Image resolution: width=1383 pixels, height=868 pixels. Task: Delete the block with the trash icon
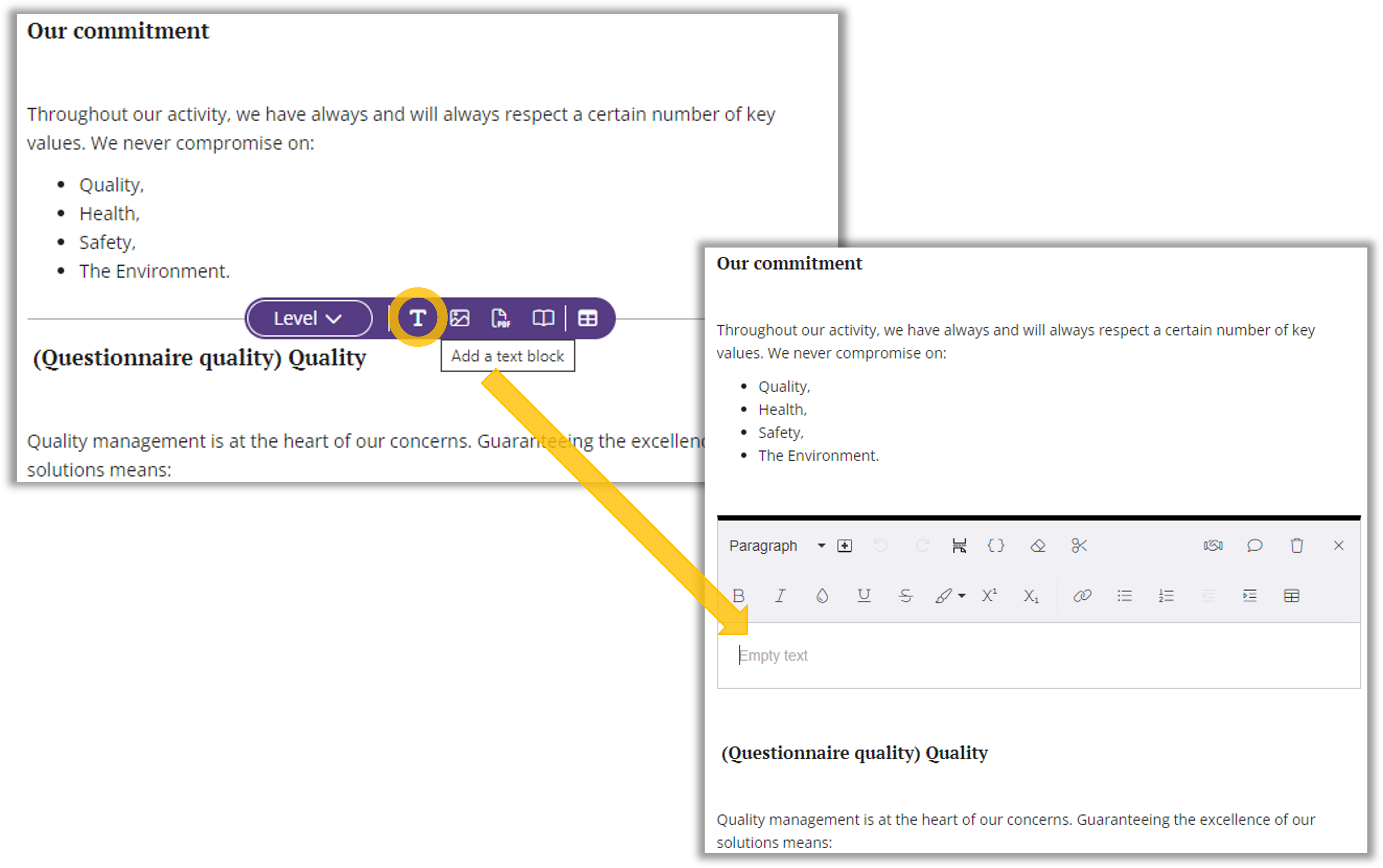tap(1296, 545)
